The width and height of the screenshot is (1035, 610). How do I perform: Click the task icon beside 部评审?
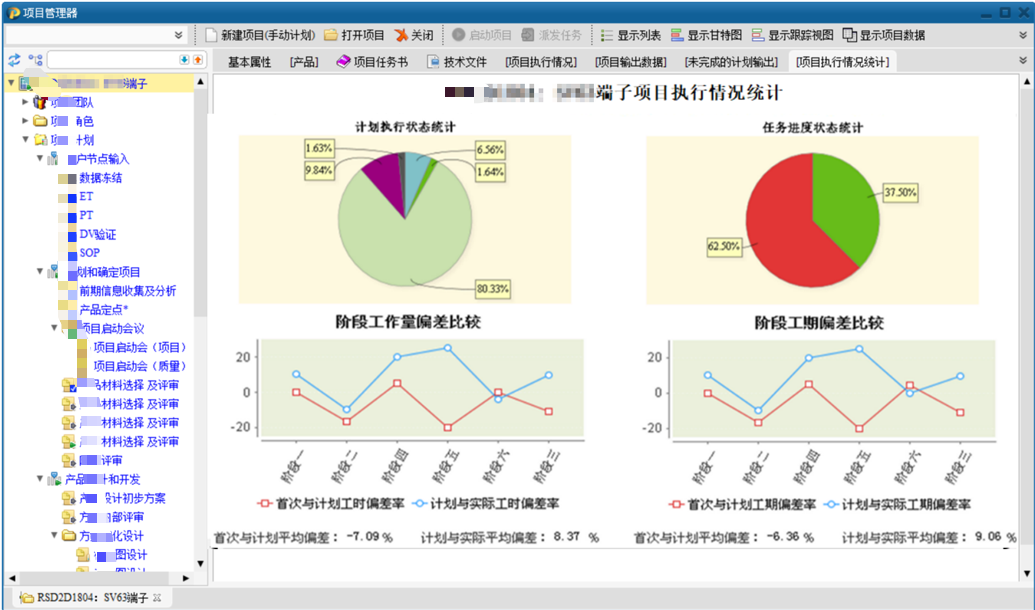click(x=69, y=517)
